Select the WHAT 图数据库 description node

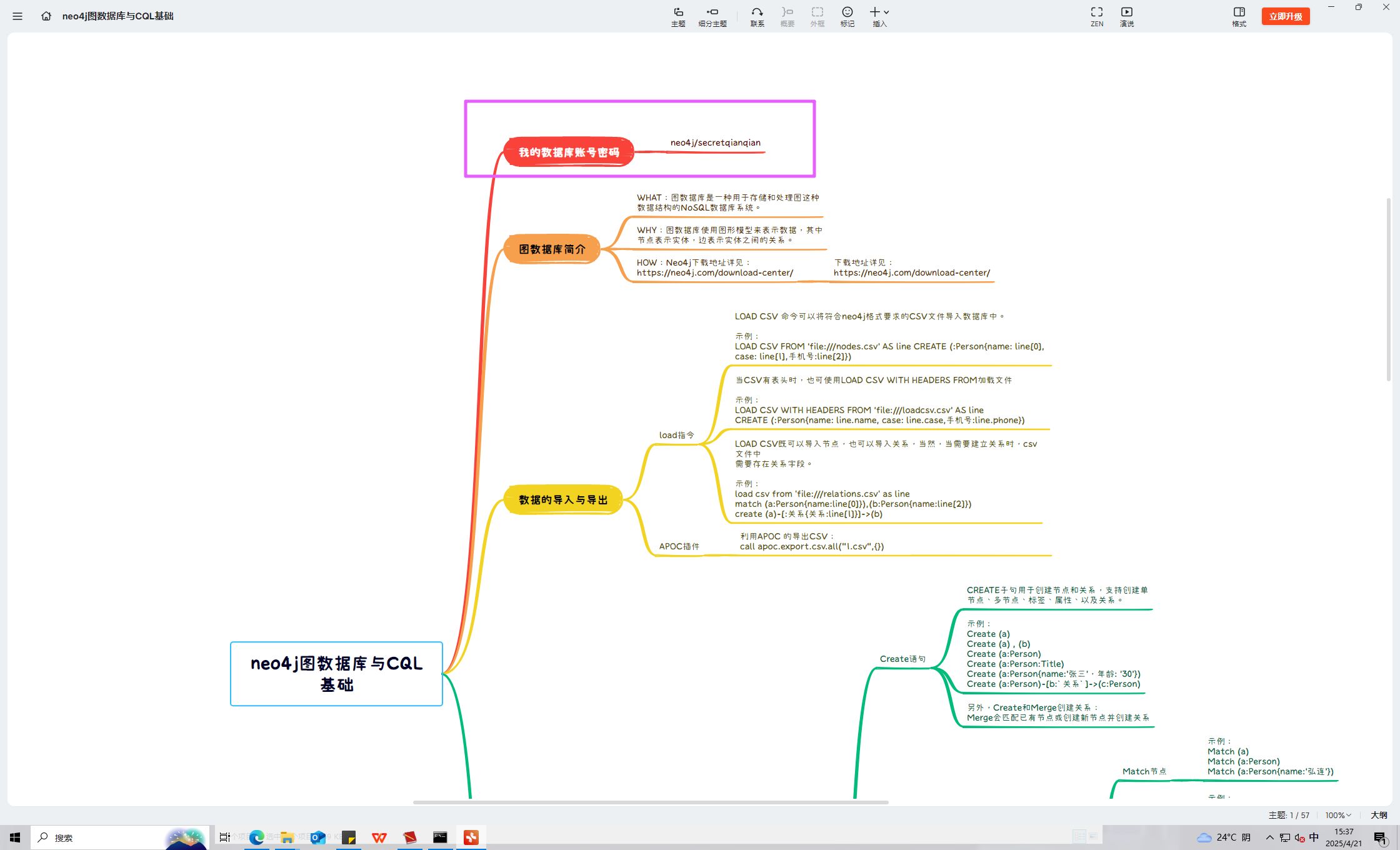coord(728,202)
